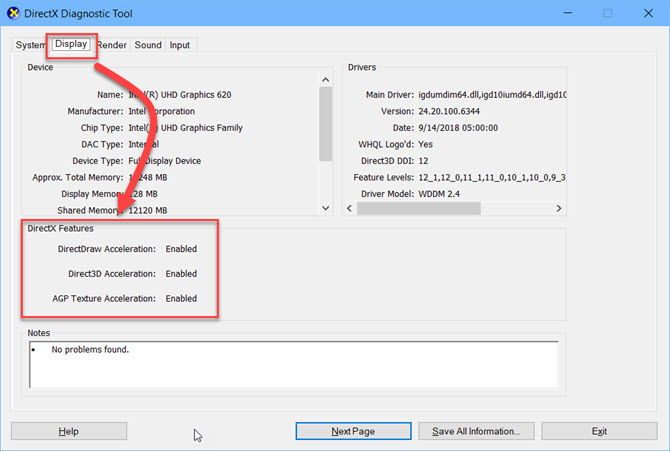Click the driver date '9/14/2018 05:00:00'

[x=458, y=128]
